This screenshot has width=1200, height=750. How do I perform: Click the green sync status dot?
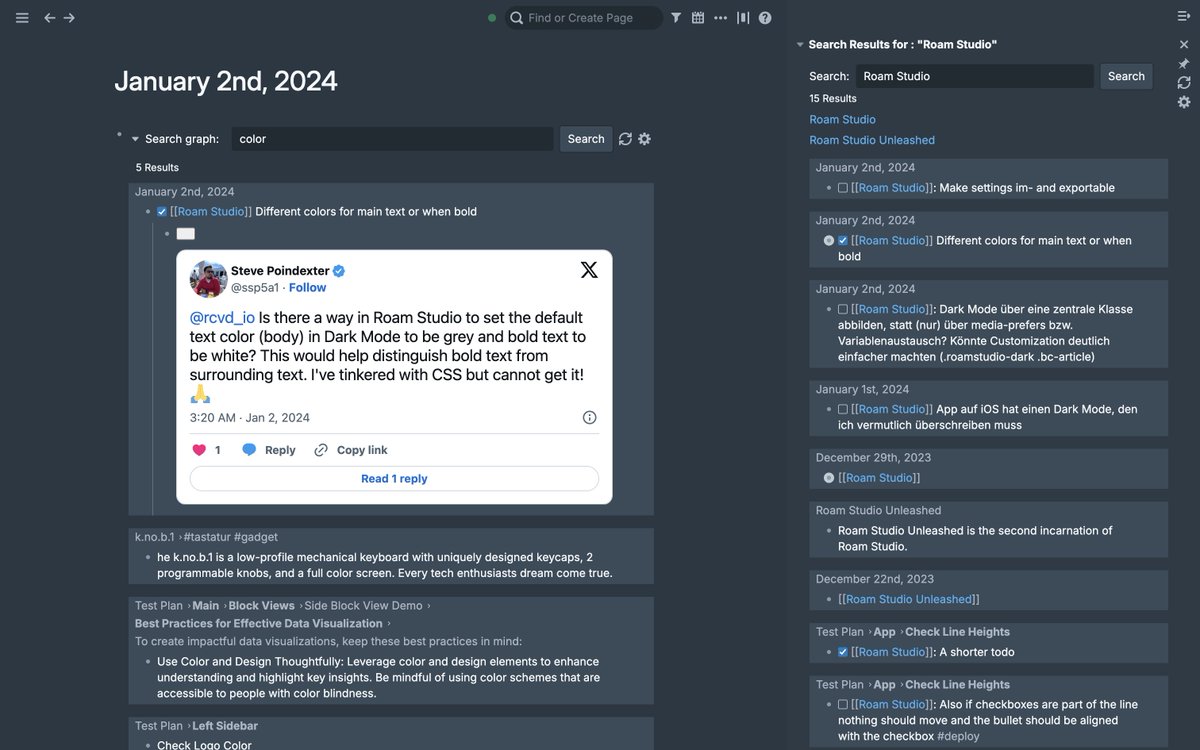(x=492, y=18)
